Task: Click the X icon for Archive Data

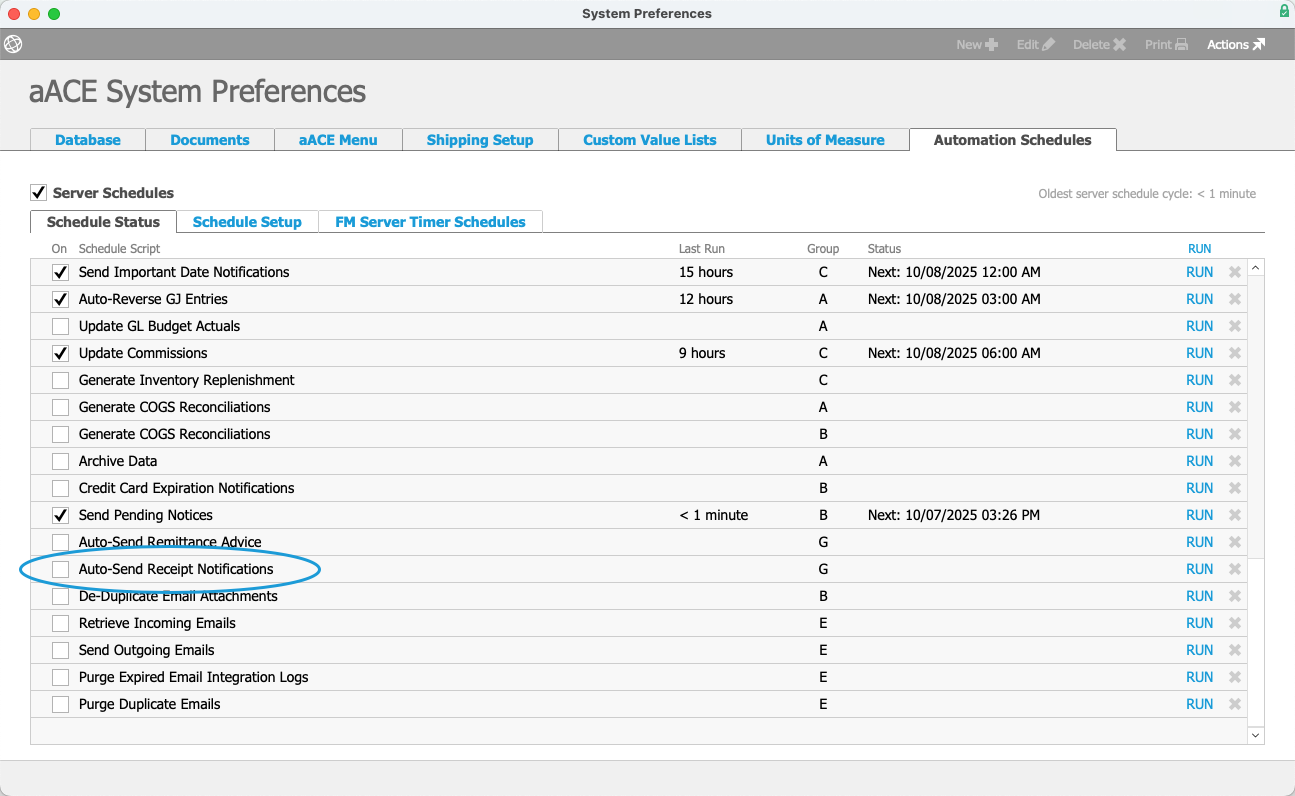Action: click(x=1235, y=461)
